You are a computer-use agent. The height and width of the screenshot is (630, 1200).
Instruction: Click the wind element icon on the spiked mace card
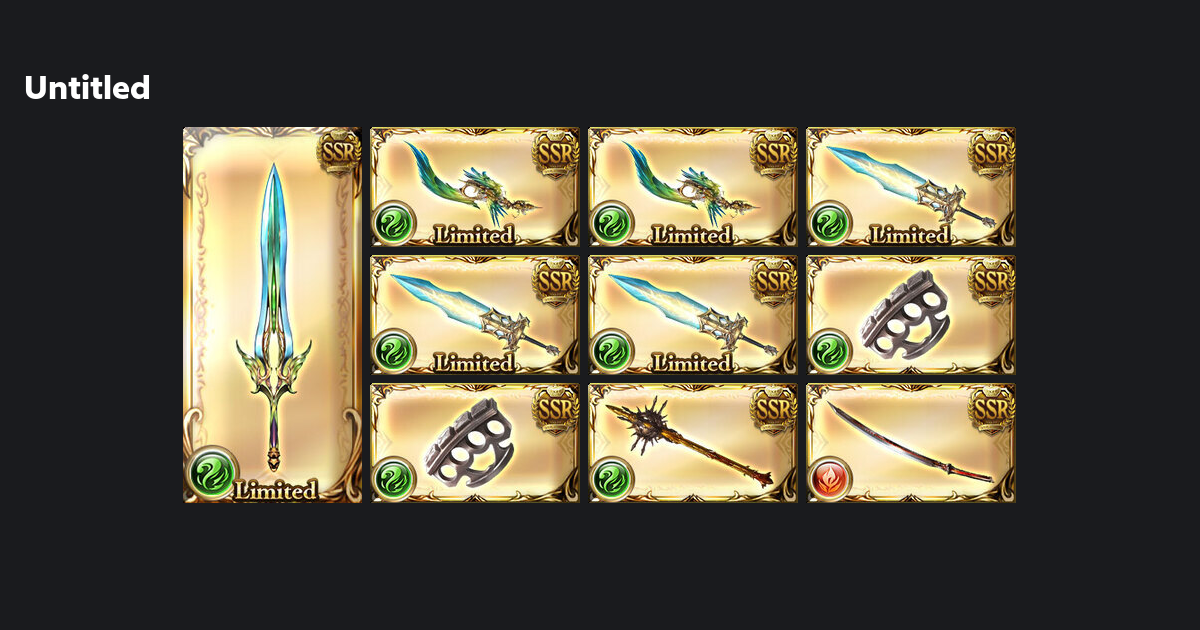(611, 478)
